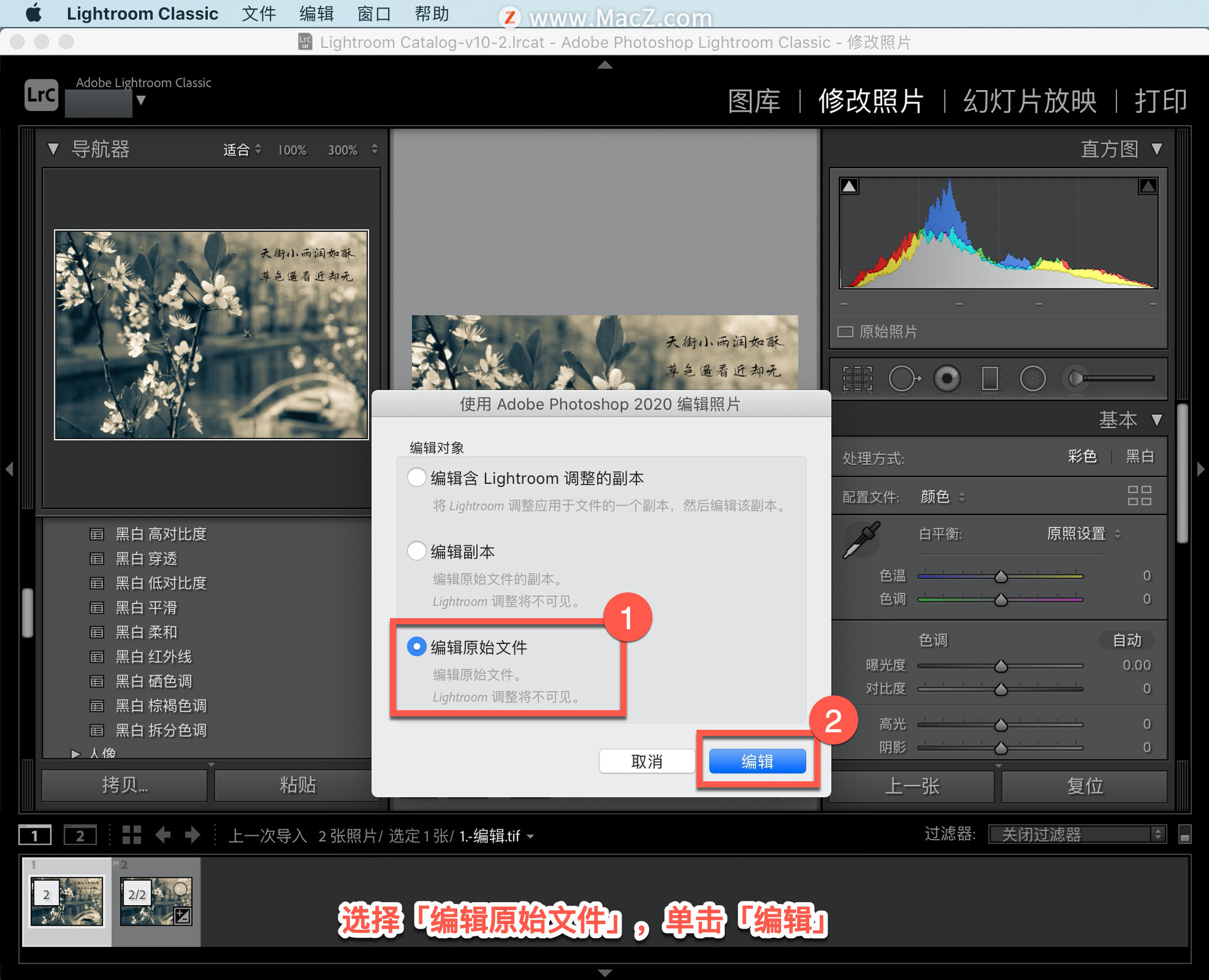Screen dimensions: 1209x980
Task: Open the grid view icon in filmstrip bar
Action: pos(132,835)
